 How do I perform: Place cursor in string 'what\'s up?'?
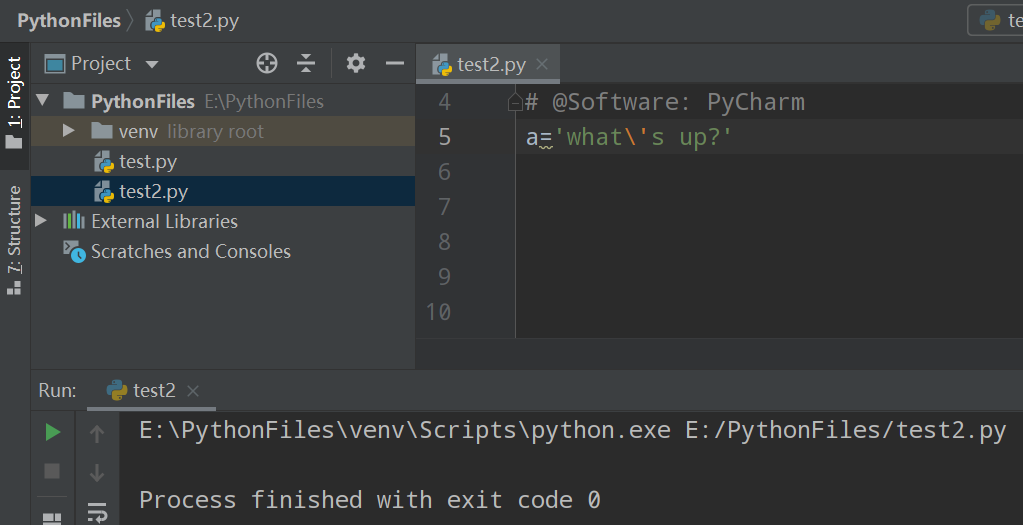click(643, 137)
